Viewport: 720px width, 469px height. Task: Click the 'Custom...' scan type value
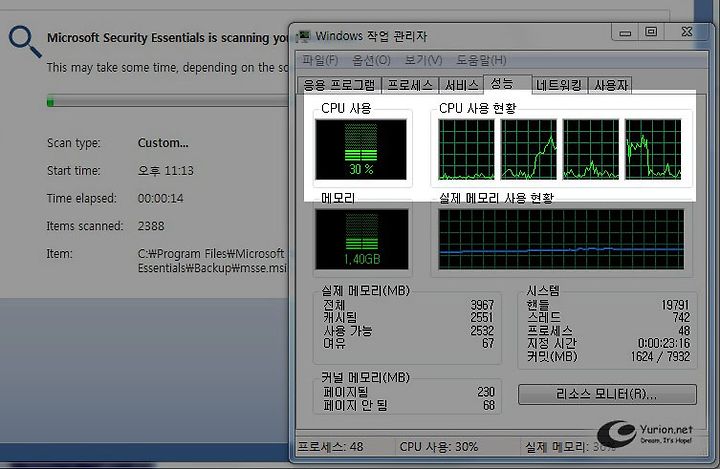pyautogui.click(x=163, y=143)
